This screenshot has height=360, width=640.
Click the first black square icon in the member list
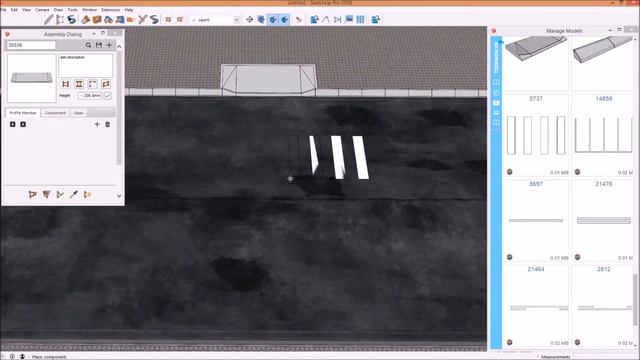coord(13,124)
